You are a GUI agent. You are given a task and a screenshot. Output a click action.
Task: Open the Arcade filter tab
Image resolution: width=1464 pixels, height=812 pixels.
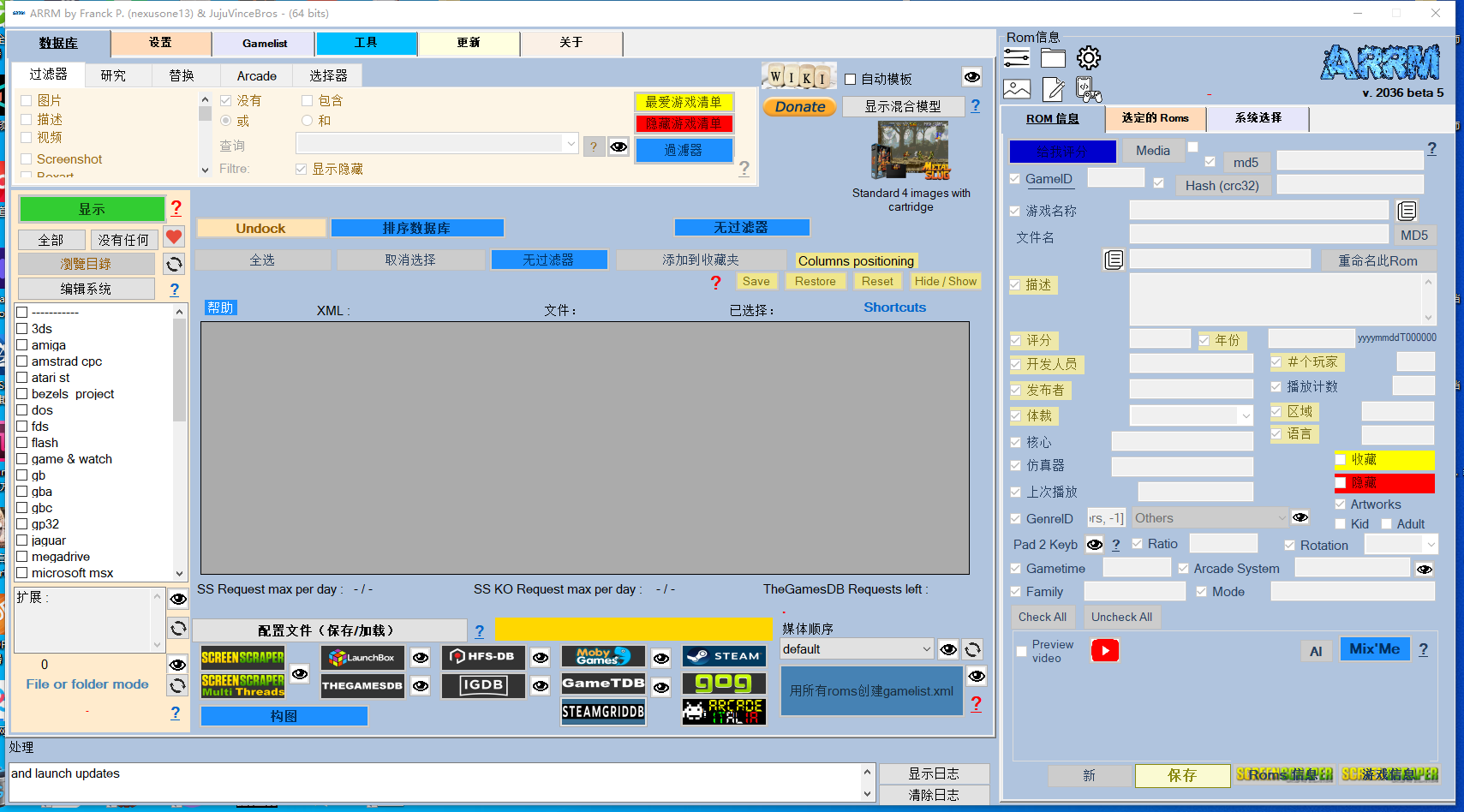pyautogui.click(x=256, y=76)
